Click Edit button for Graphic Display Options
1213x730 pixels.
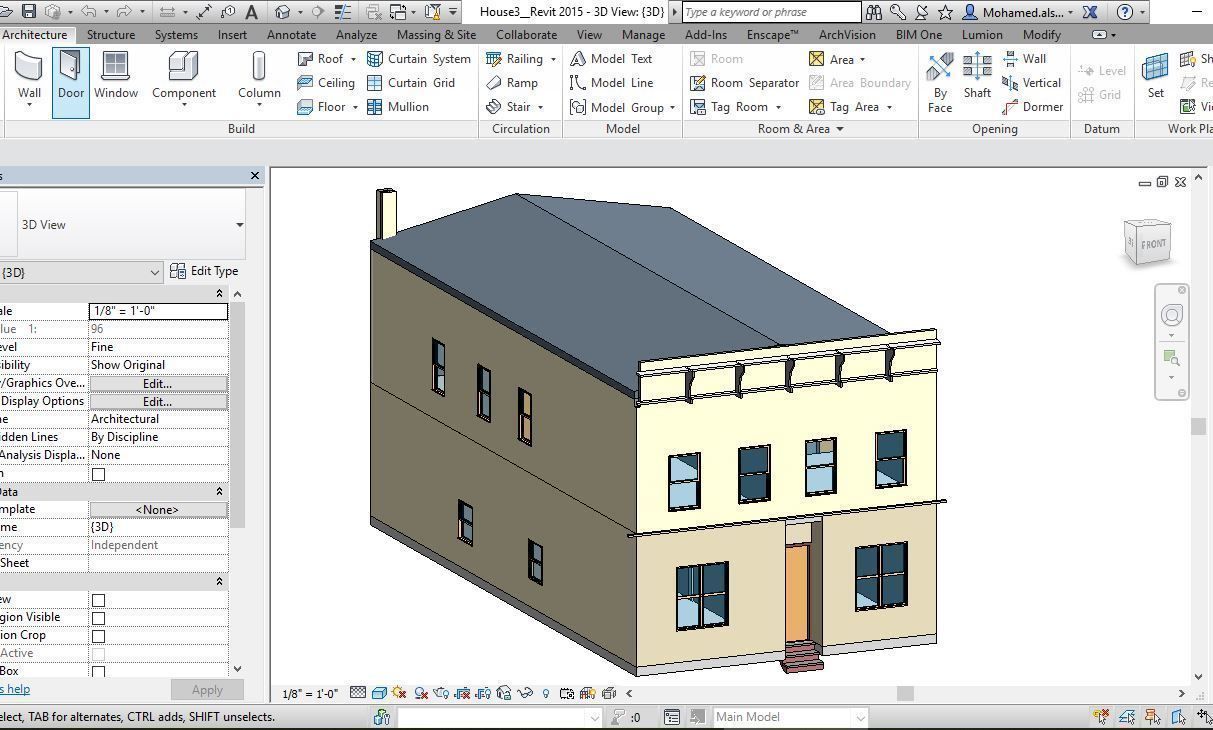click(158, 401)
